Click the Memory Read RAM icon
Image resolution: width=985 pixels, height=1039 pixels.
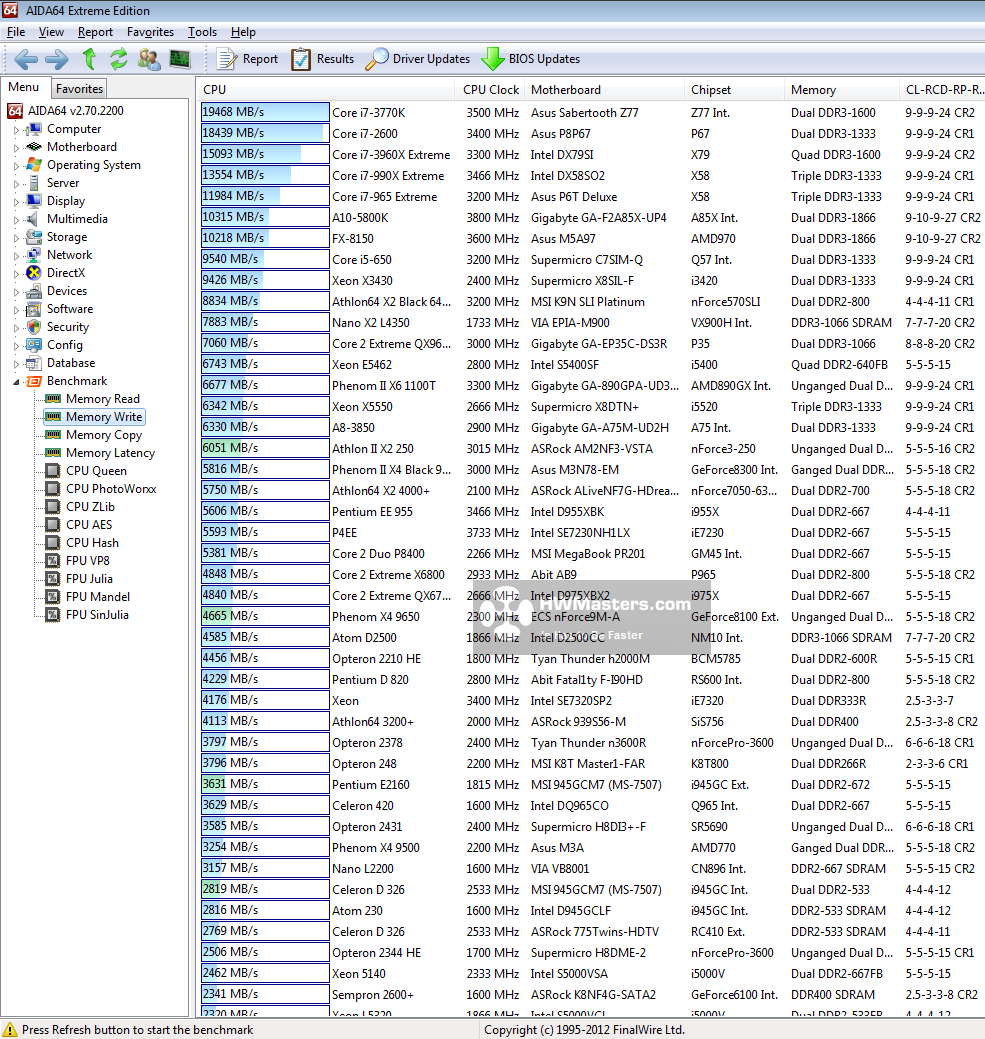pyautogui.click(x=53, y=398)
